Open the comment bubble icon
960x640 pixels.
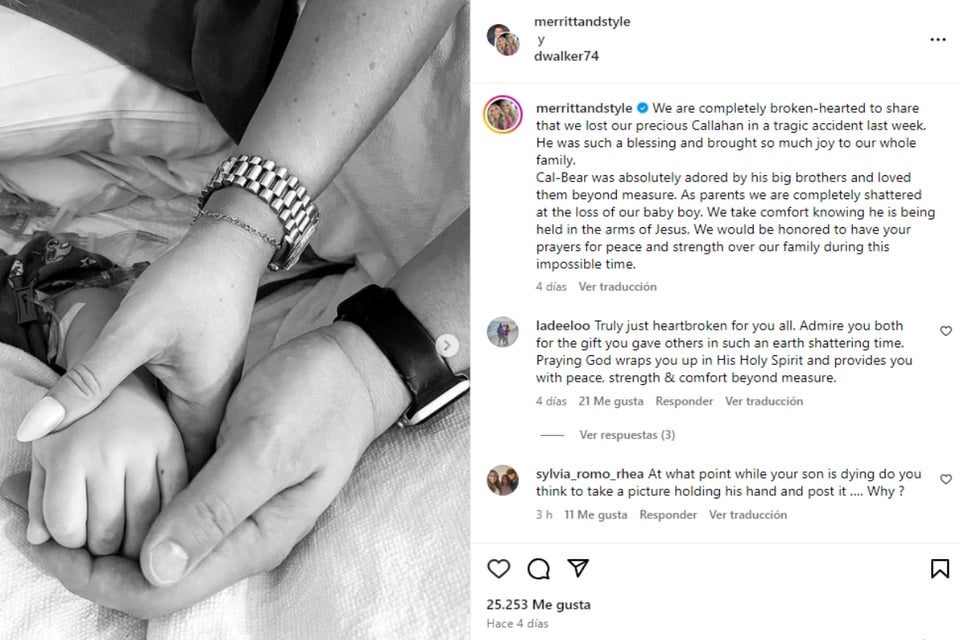point(538,568)
